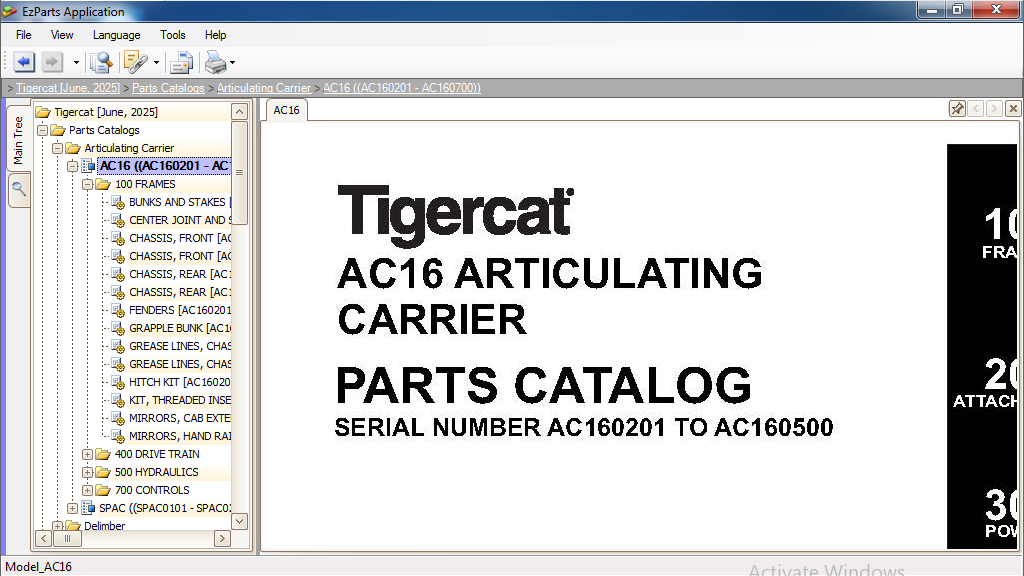The width and height of the screenshot is (1024, 576).
Task: Follow the AC16 (AC160201 - AC160700) breadcrumb link
Action: click(x=402, y=88)
